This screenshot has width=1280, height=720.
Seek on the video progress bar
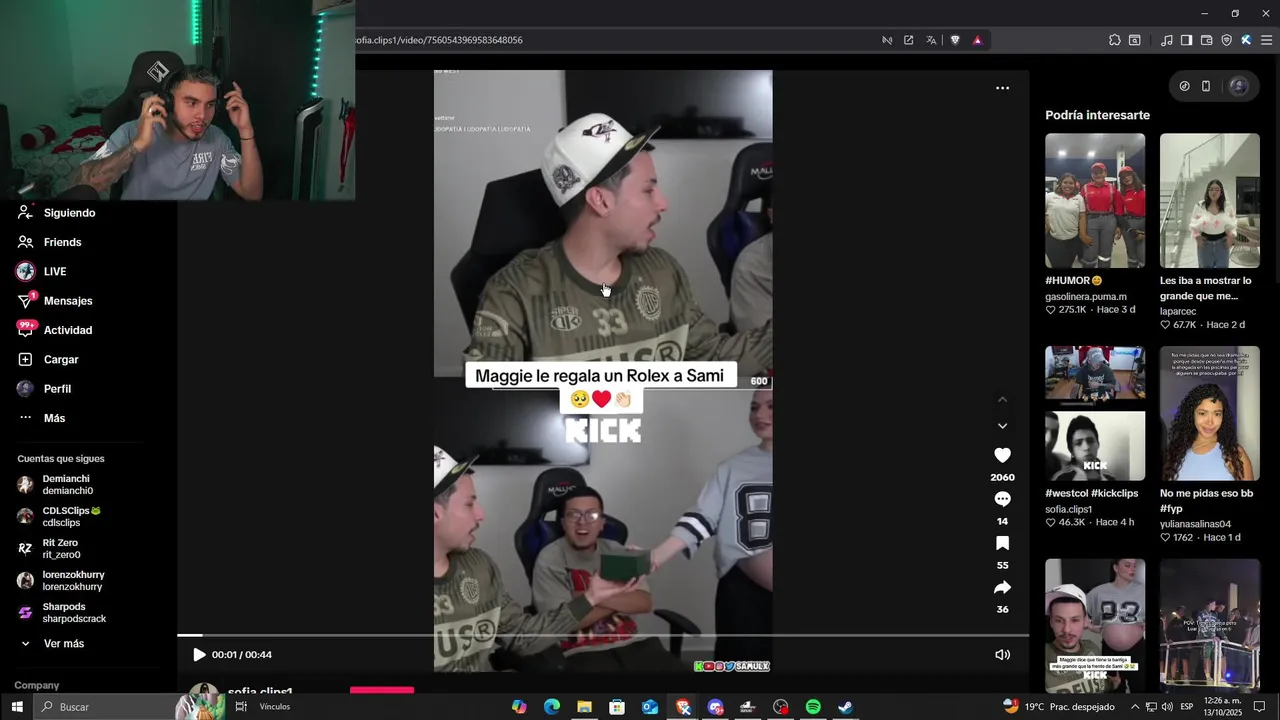coord(603,635)
